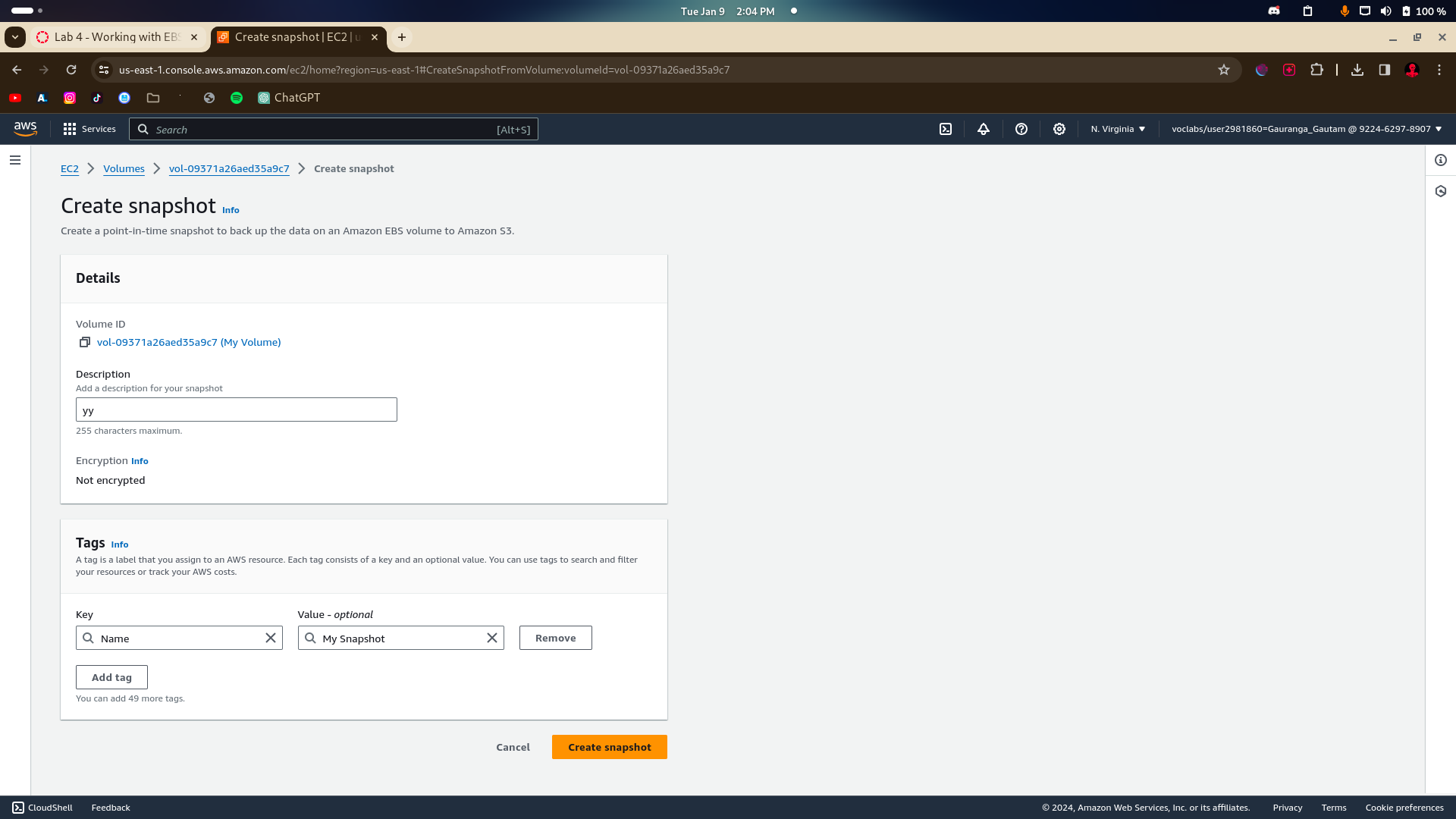Screen dimensions: 1456x819
Task: Open system volume control in top bar
Action: [x=1385, y=11]
